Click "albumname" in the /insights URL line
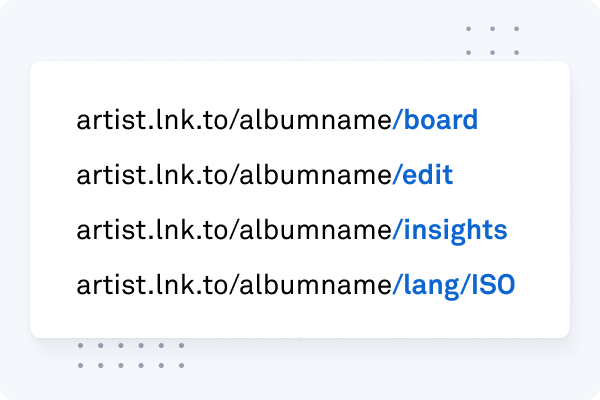 tap(315, 230)
